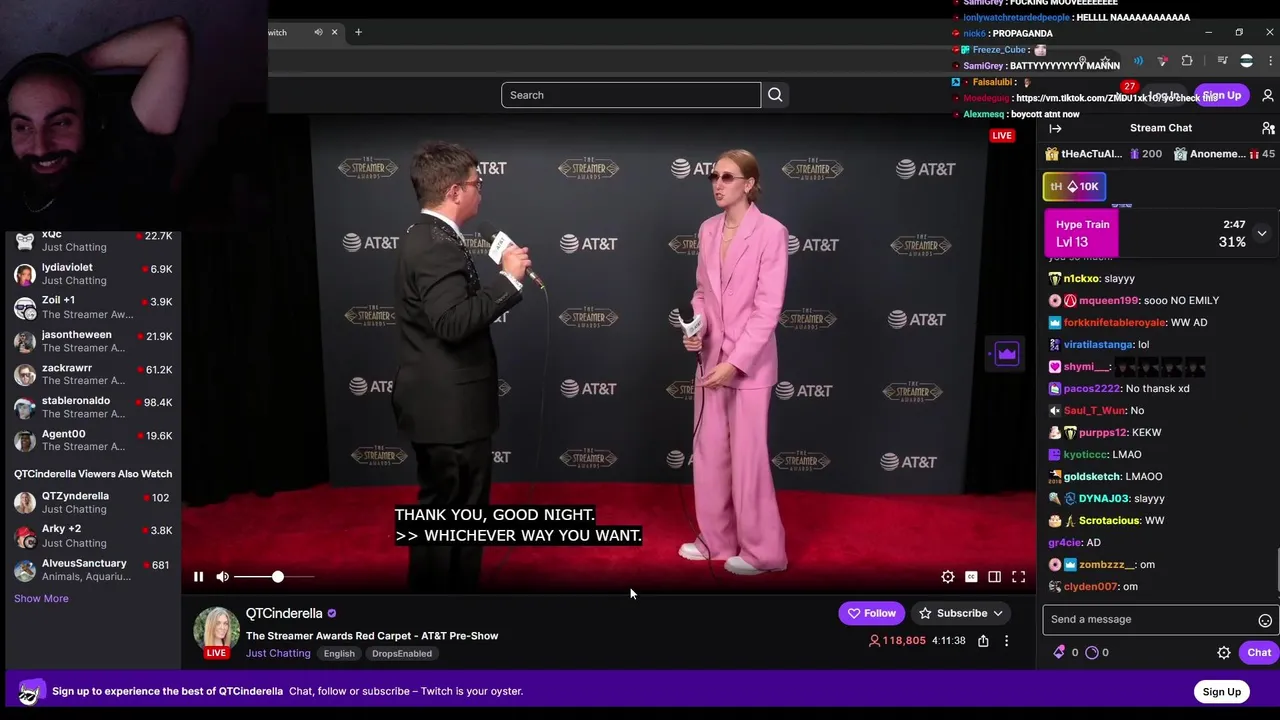Click Show More in the sidebar
The height and width of the screenshot is (720, 1280).
[x=41, y=598]
